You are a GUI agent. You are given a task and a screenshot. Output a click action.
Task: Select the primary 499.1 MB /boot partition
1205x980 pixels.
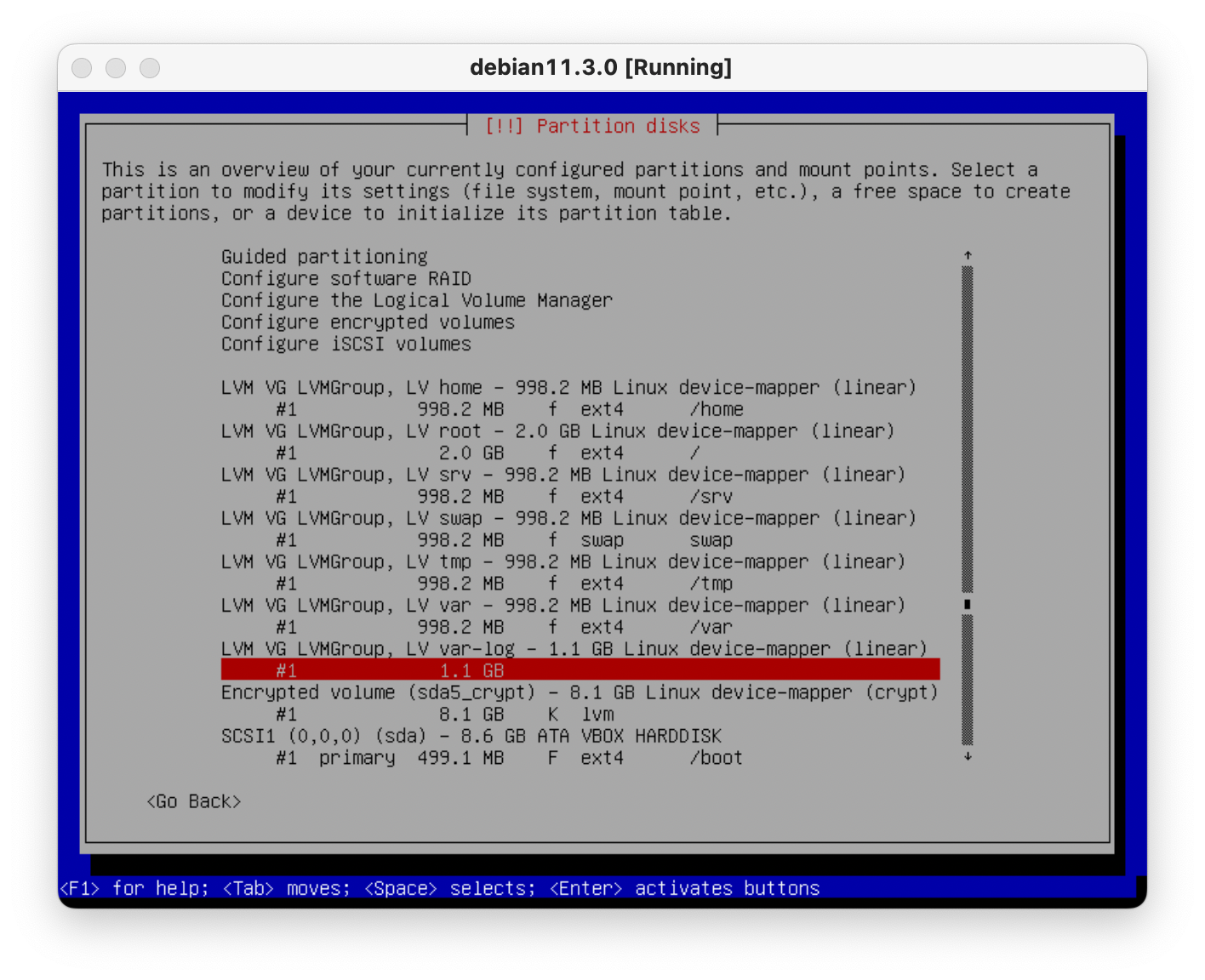pos(509,758)
